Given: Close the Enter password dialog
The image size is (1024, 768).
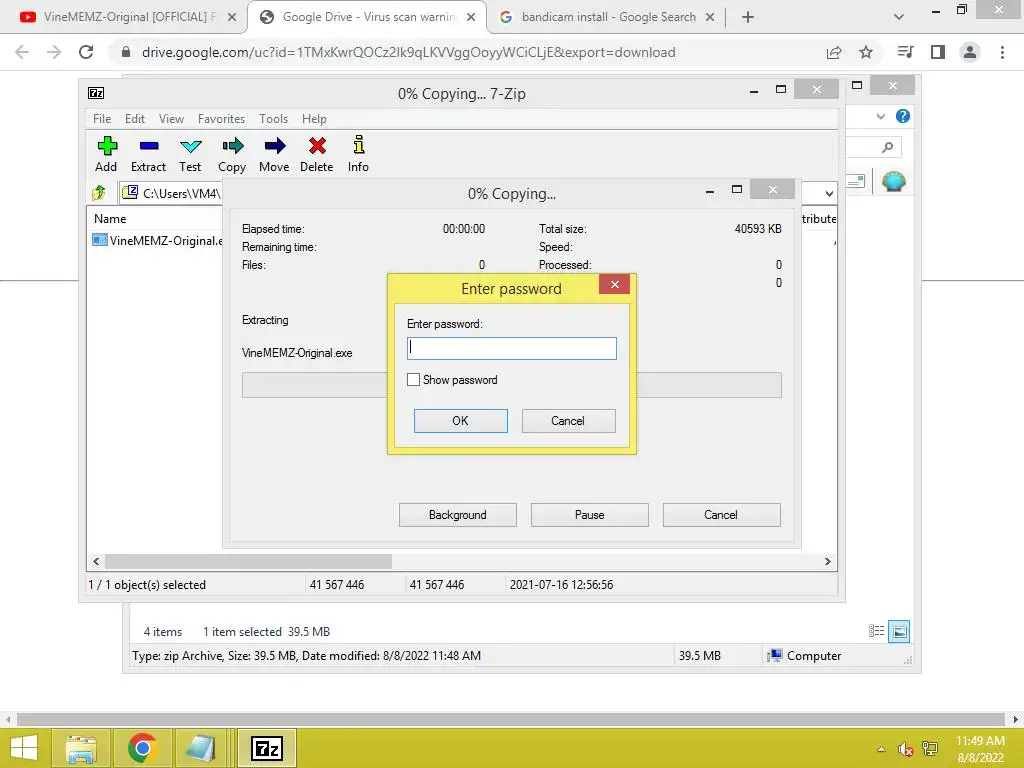Looking at the screenshot, I should (615, 284).
